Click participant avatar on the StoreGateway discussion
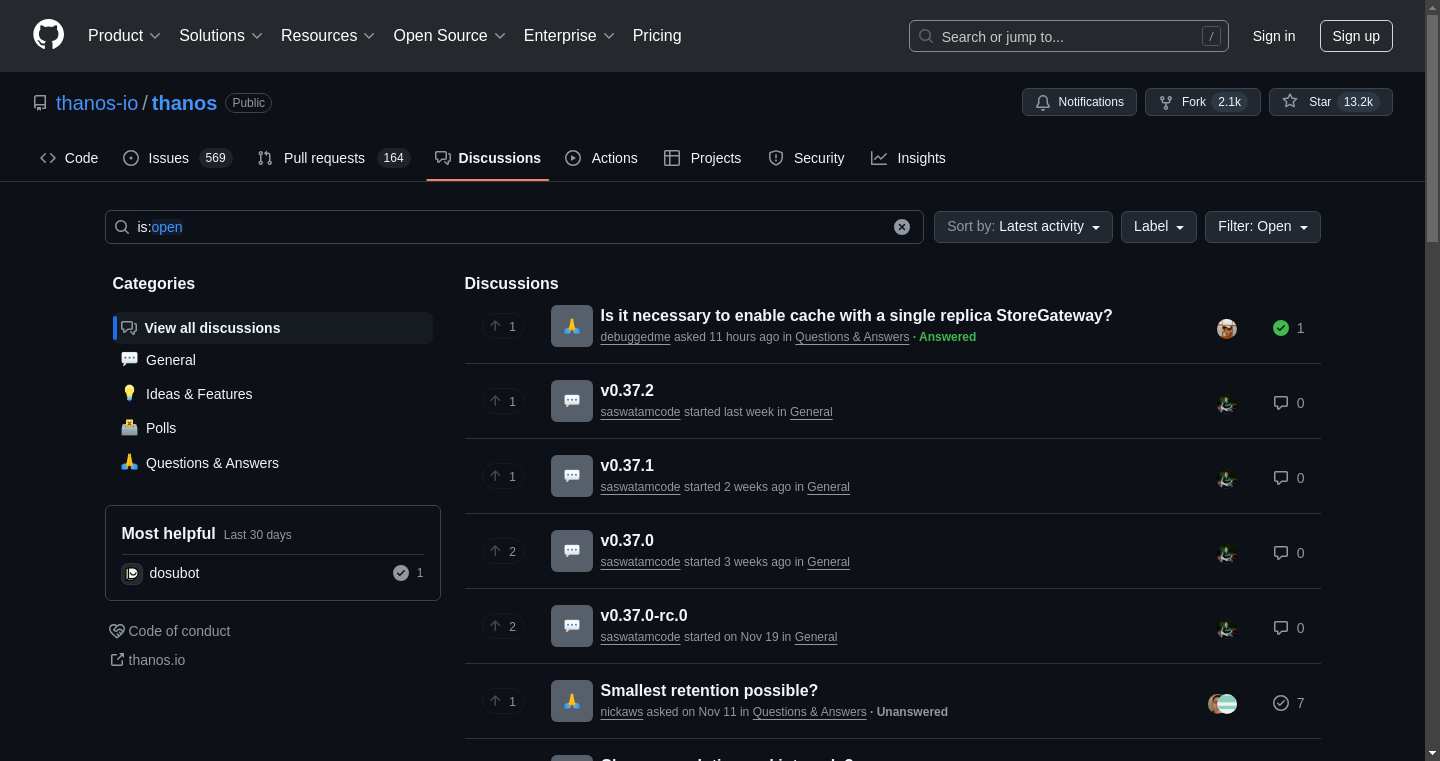Screen dimensions: 1440x761 1227,328
